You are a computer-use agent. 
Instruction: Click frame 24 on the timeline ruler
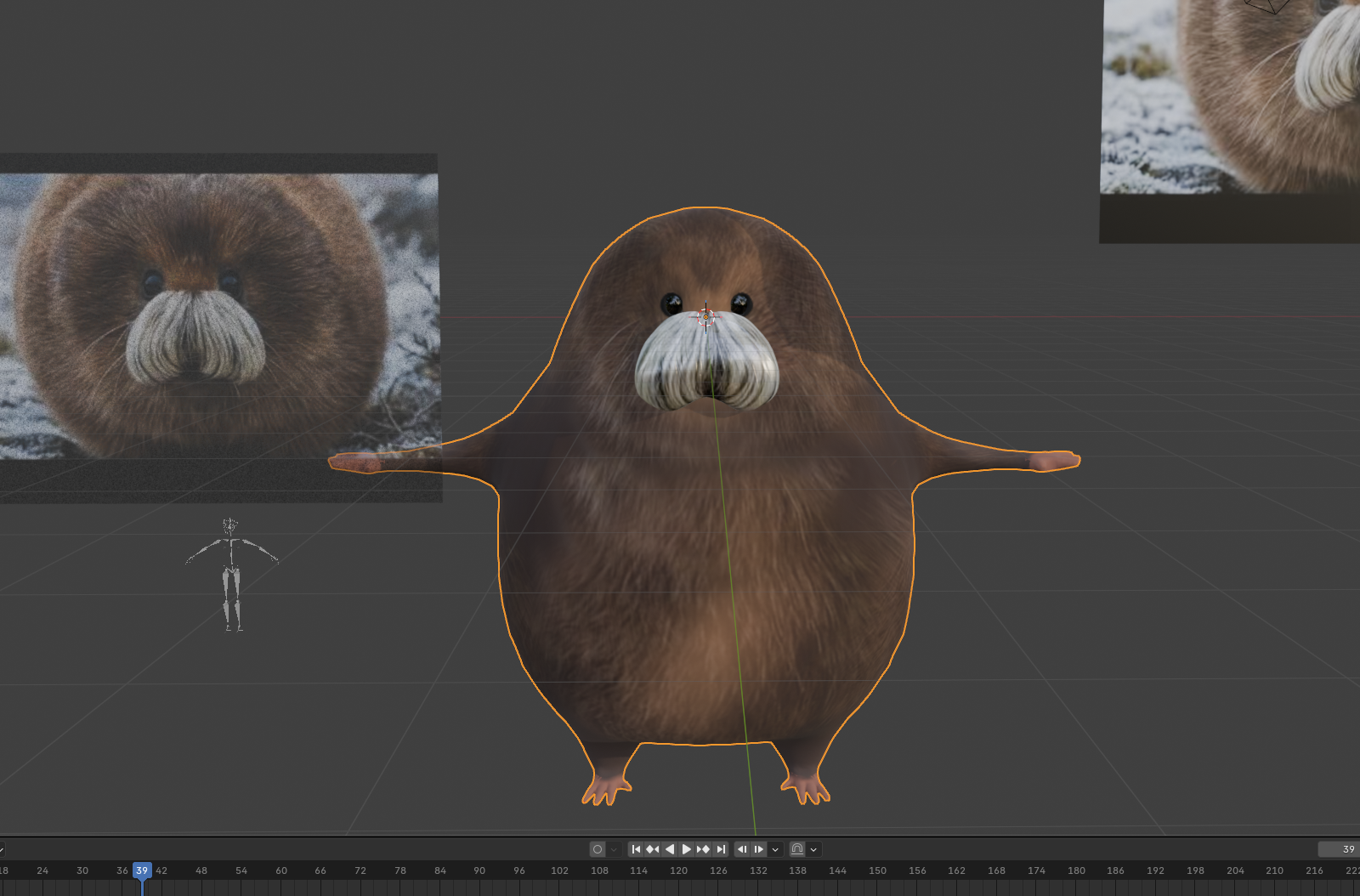coord(42,870)
